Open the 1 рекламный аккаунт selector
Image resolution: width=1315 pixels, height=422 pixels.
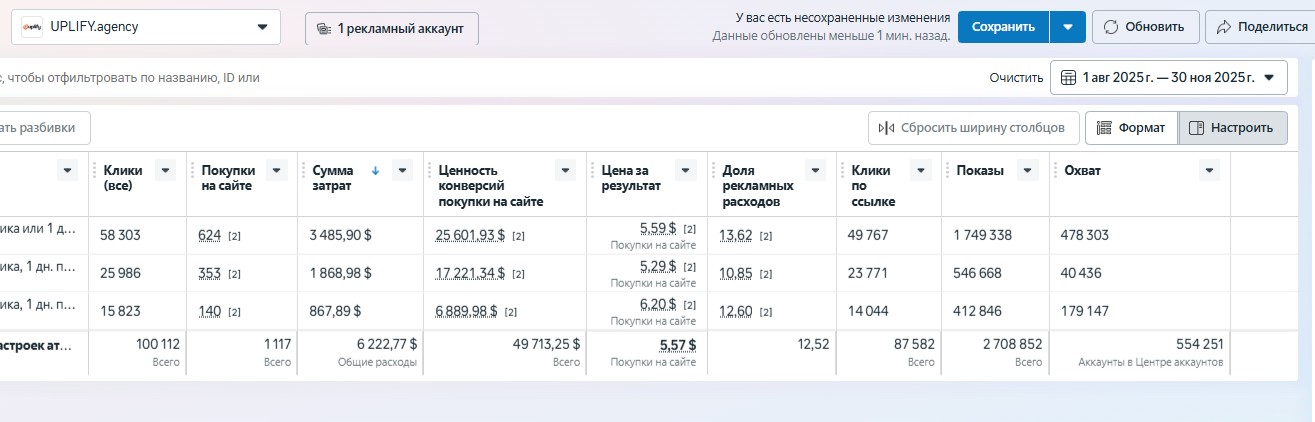(392, 29)
